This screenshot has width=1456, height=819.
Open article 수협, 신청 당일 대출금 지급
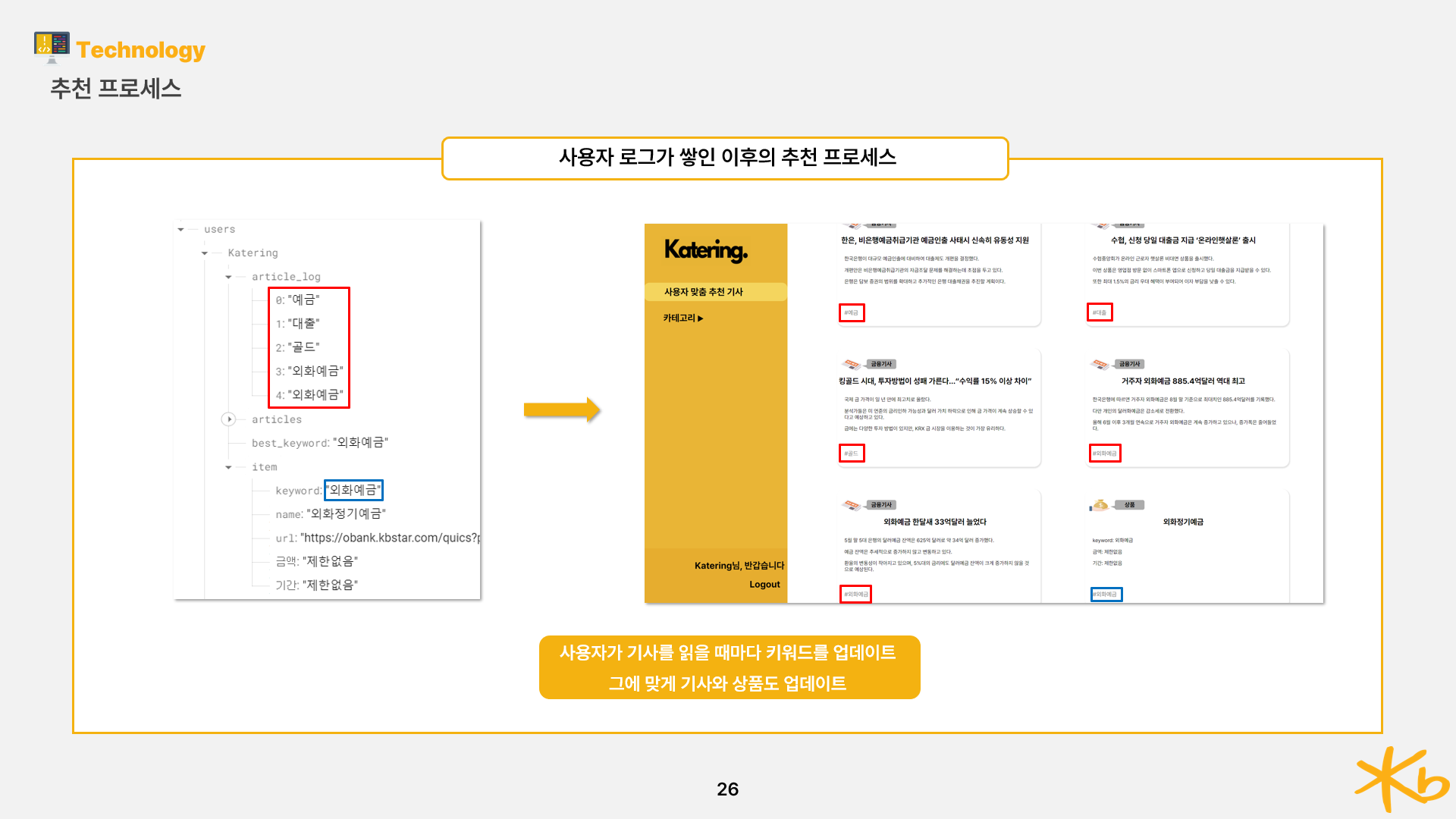point(1183,240)
